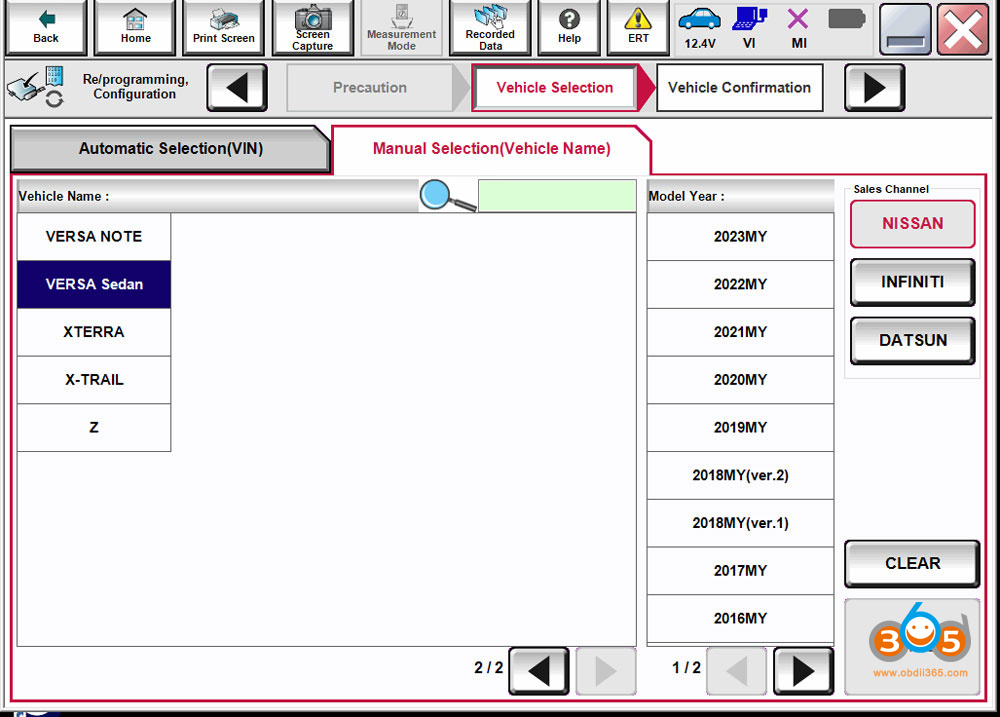1000x717 pixels.
Task: Click the Back toolbar button
Action: coord(45,27)
